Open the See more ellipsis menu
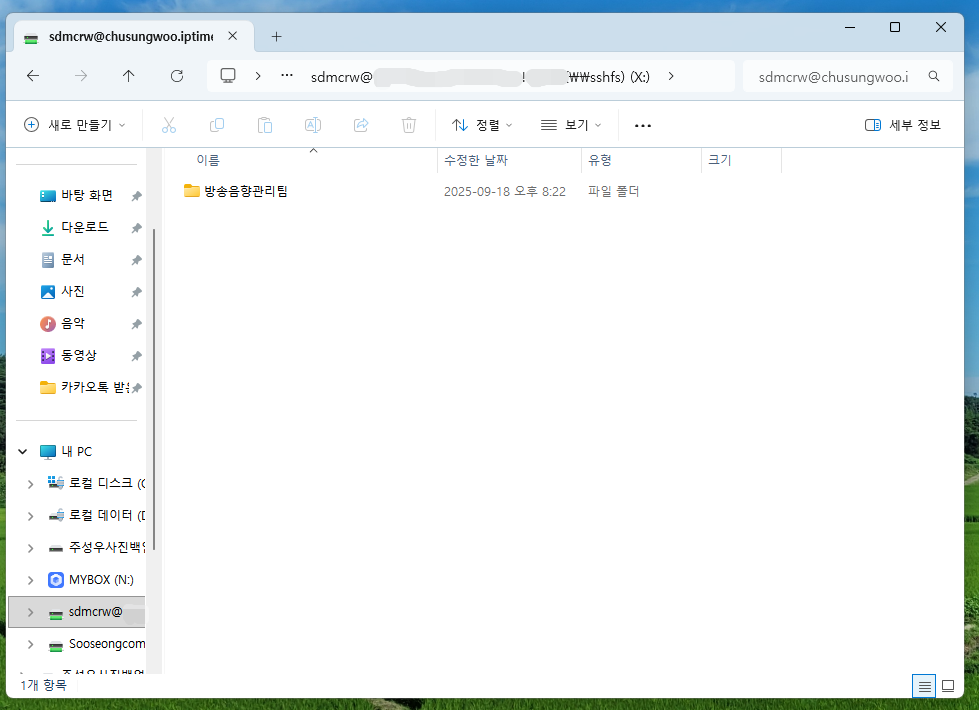 [643, 125]
